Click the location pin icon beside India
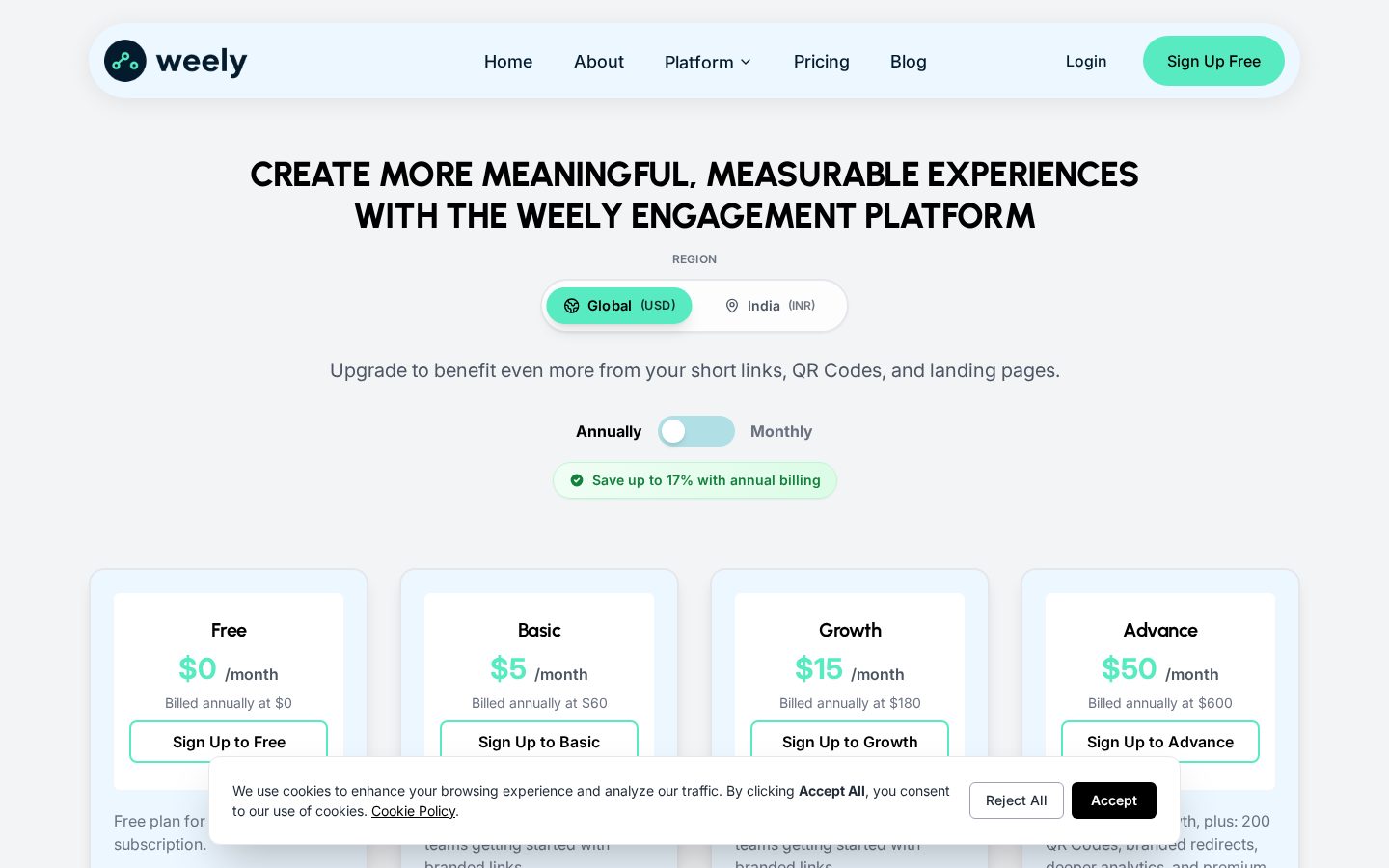Screen dimensions: 1389x868 732,306
